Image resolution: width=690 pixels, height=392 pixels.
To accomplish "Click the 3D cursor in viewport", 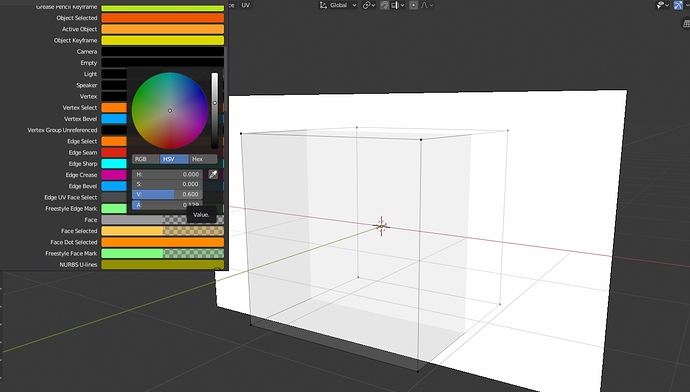I will pos(381,226).
